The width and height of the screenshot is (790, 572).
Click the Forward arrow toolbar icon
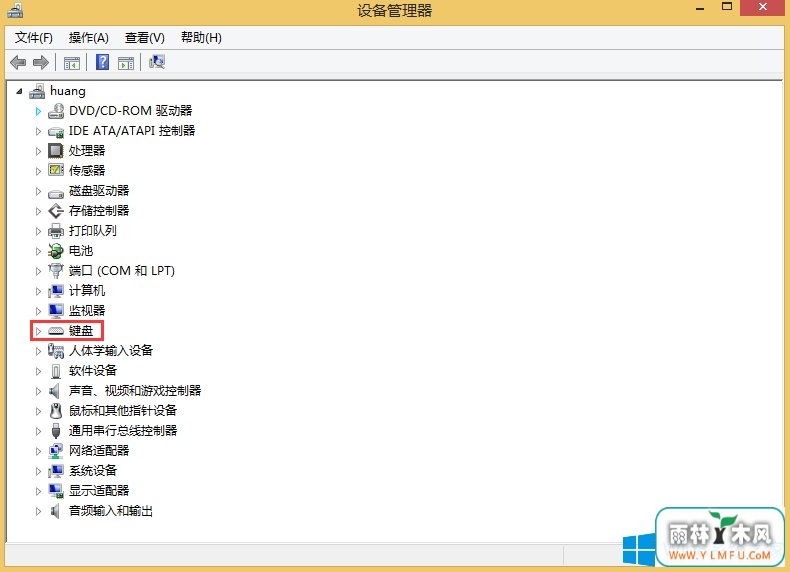41,62
